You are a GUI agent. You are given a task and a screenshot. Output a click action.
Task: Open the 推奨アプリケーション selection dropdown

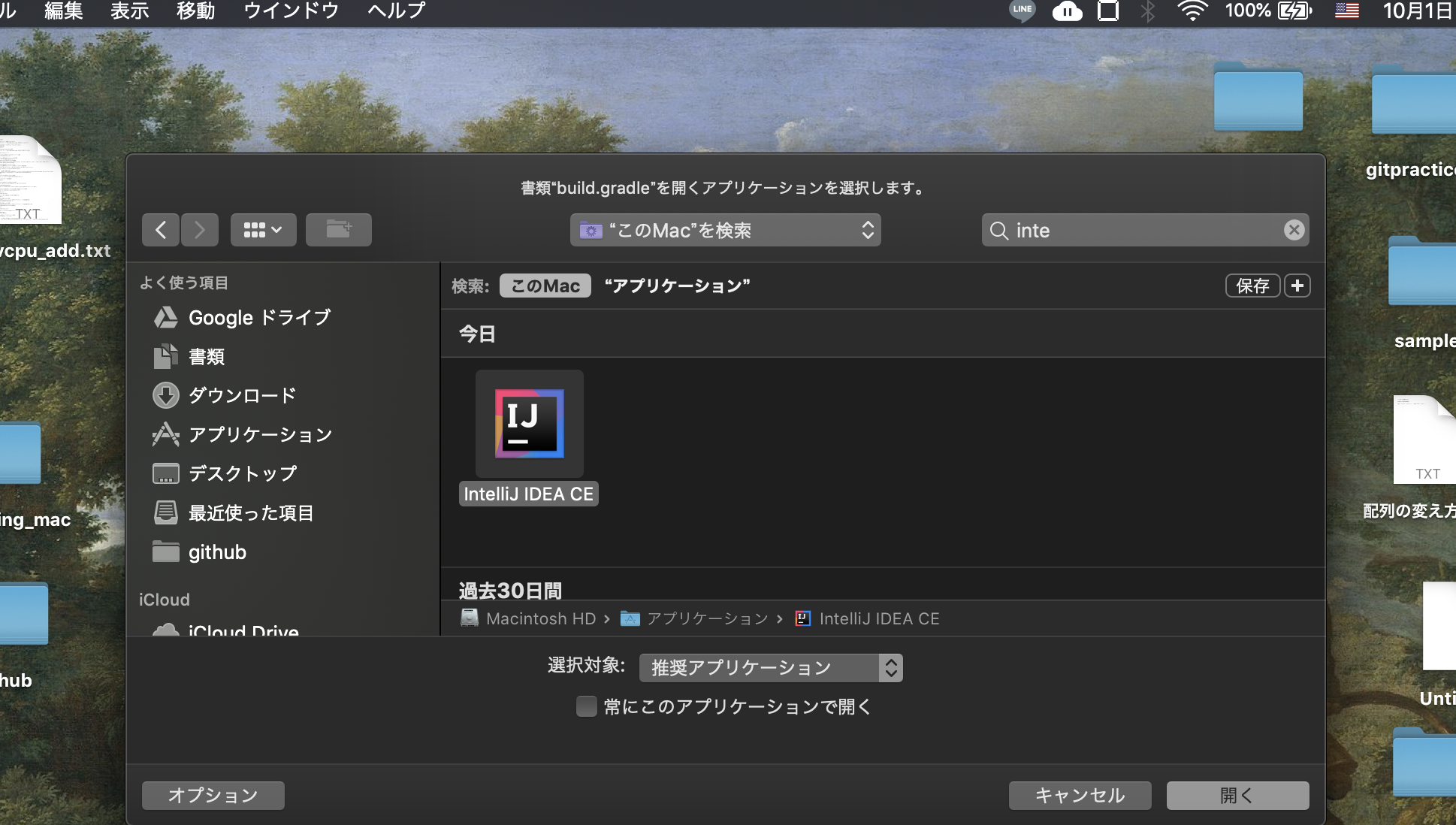pyautogui.click(x=771, y=668)
